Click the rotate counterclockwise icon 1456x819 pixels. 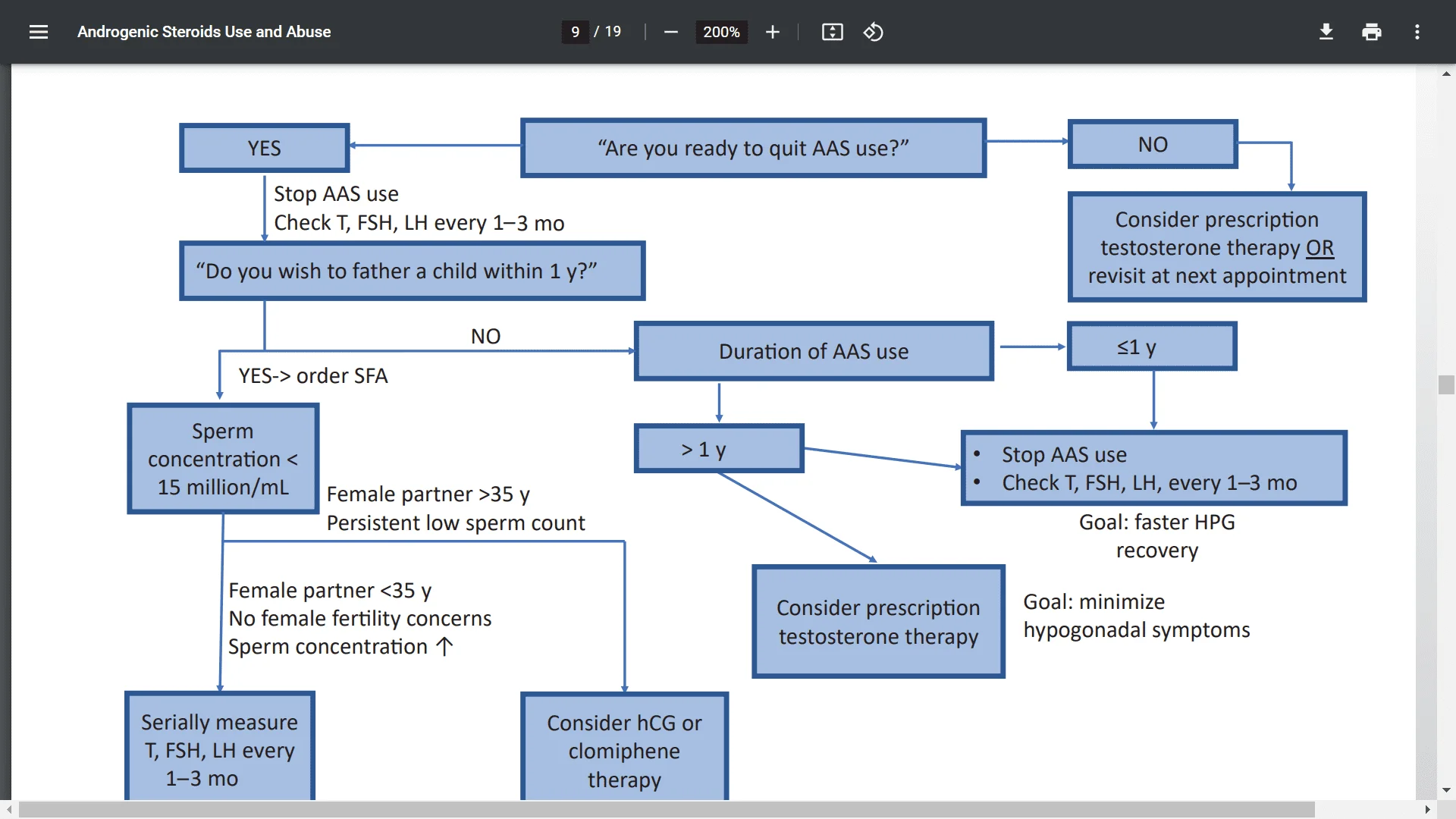(873, 31)
